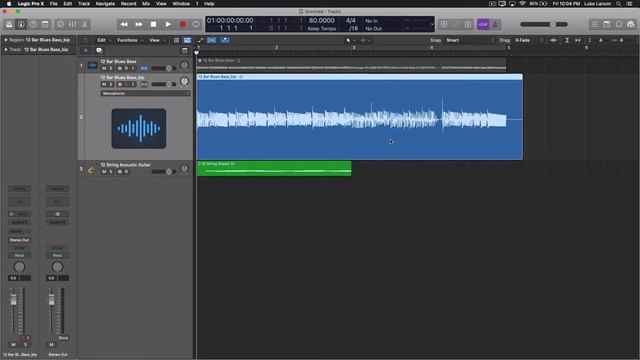640x360 pixels.
Task: Open the Track menu
Action: click(x=84, y=4)
